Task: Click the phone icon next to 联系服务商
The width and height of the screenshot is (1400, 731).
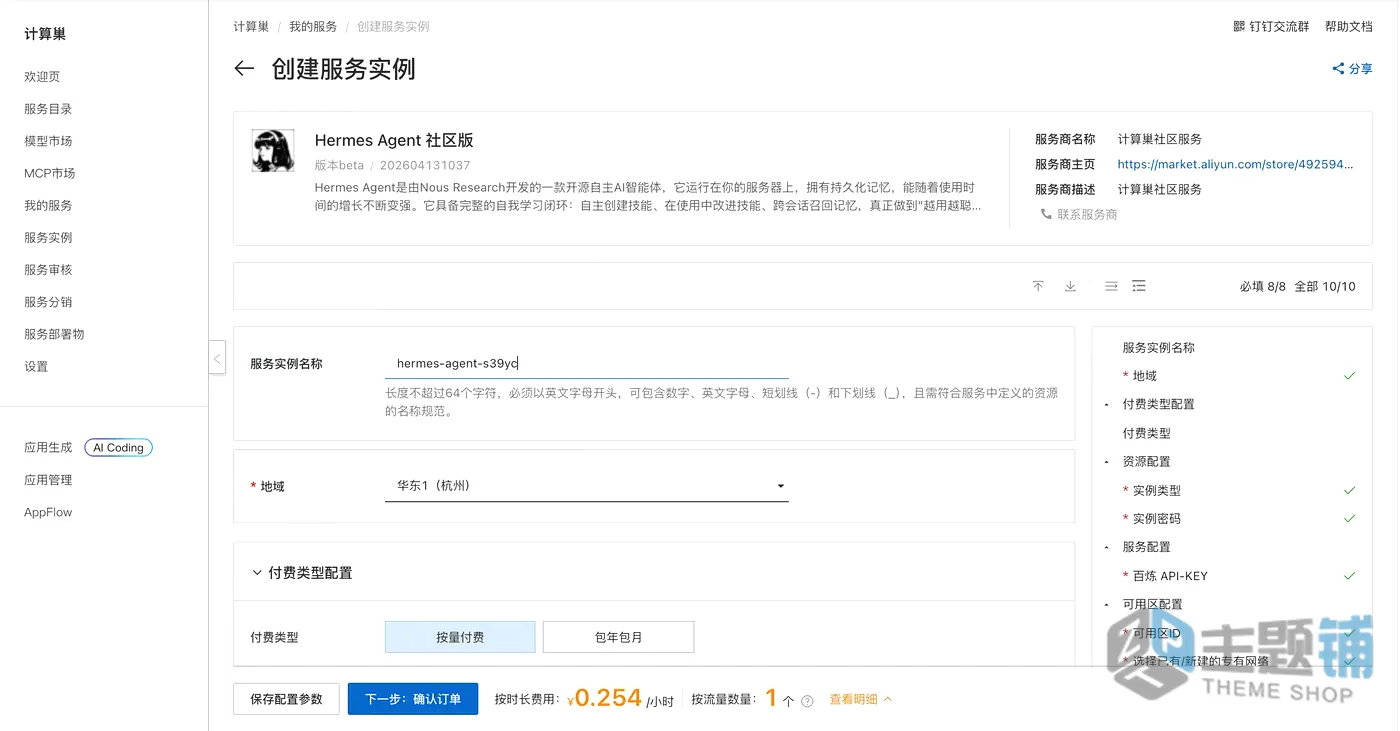Action: coord(1046,214)
